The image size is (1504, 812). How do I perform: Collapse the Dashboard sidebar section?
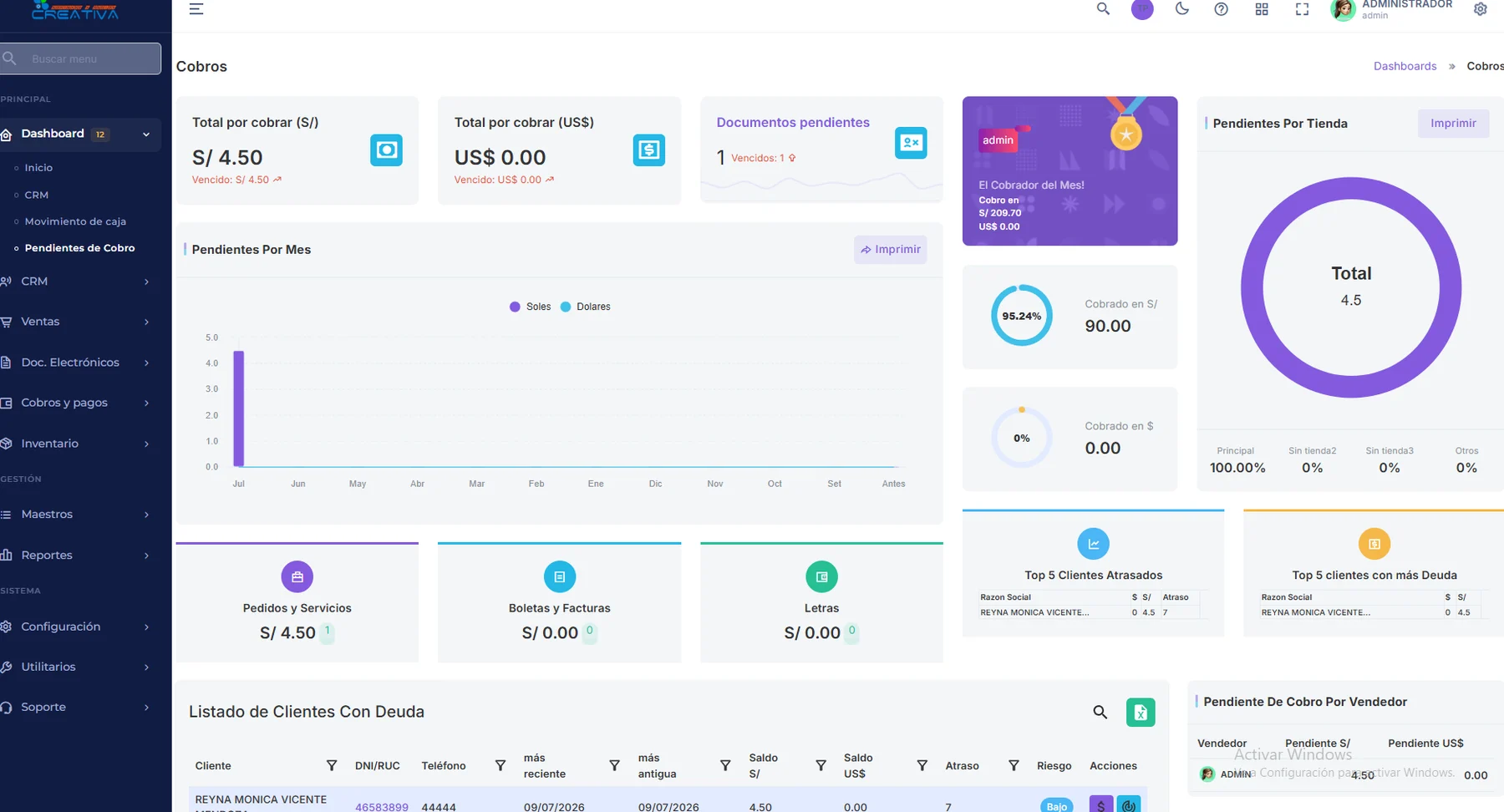[x=80, y=134]
